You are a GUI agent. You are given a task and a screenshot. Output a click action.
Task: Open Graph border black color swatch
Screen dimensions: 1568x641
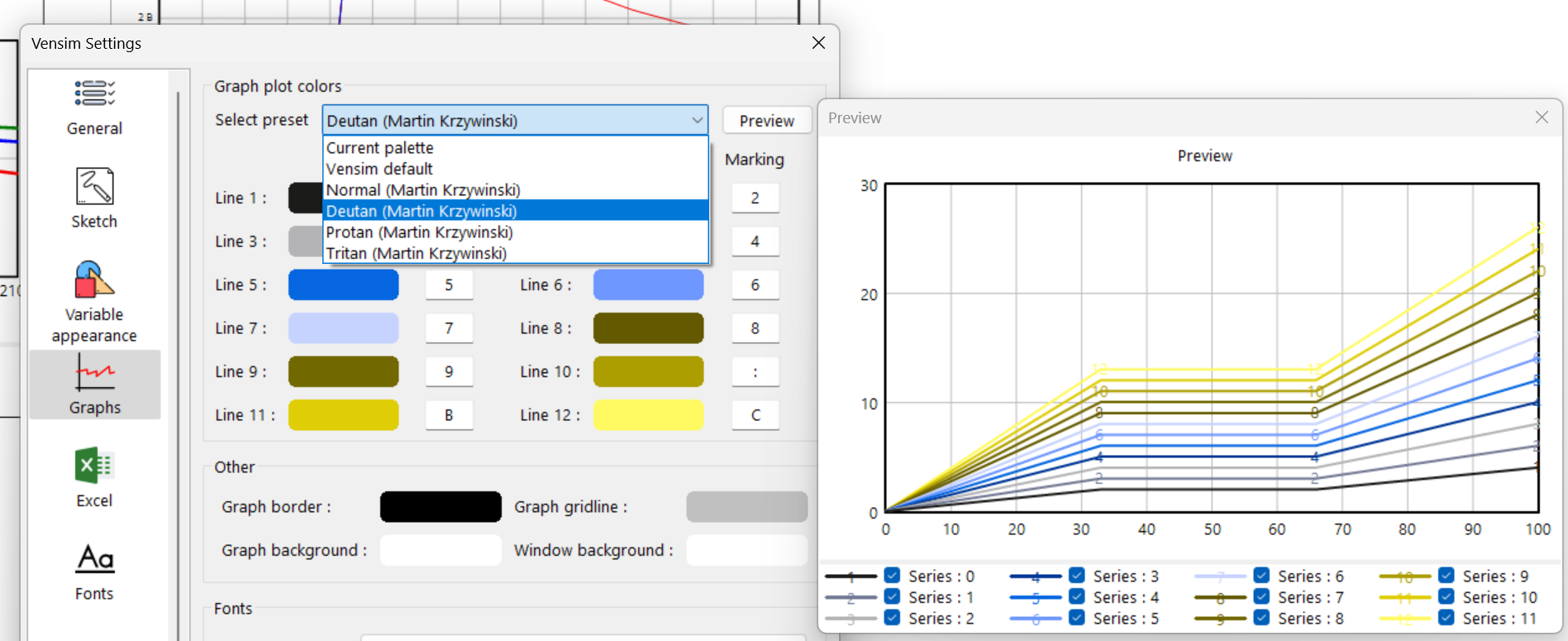(x=441, y=507)
